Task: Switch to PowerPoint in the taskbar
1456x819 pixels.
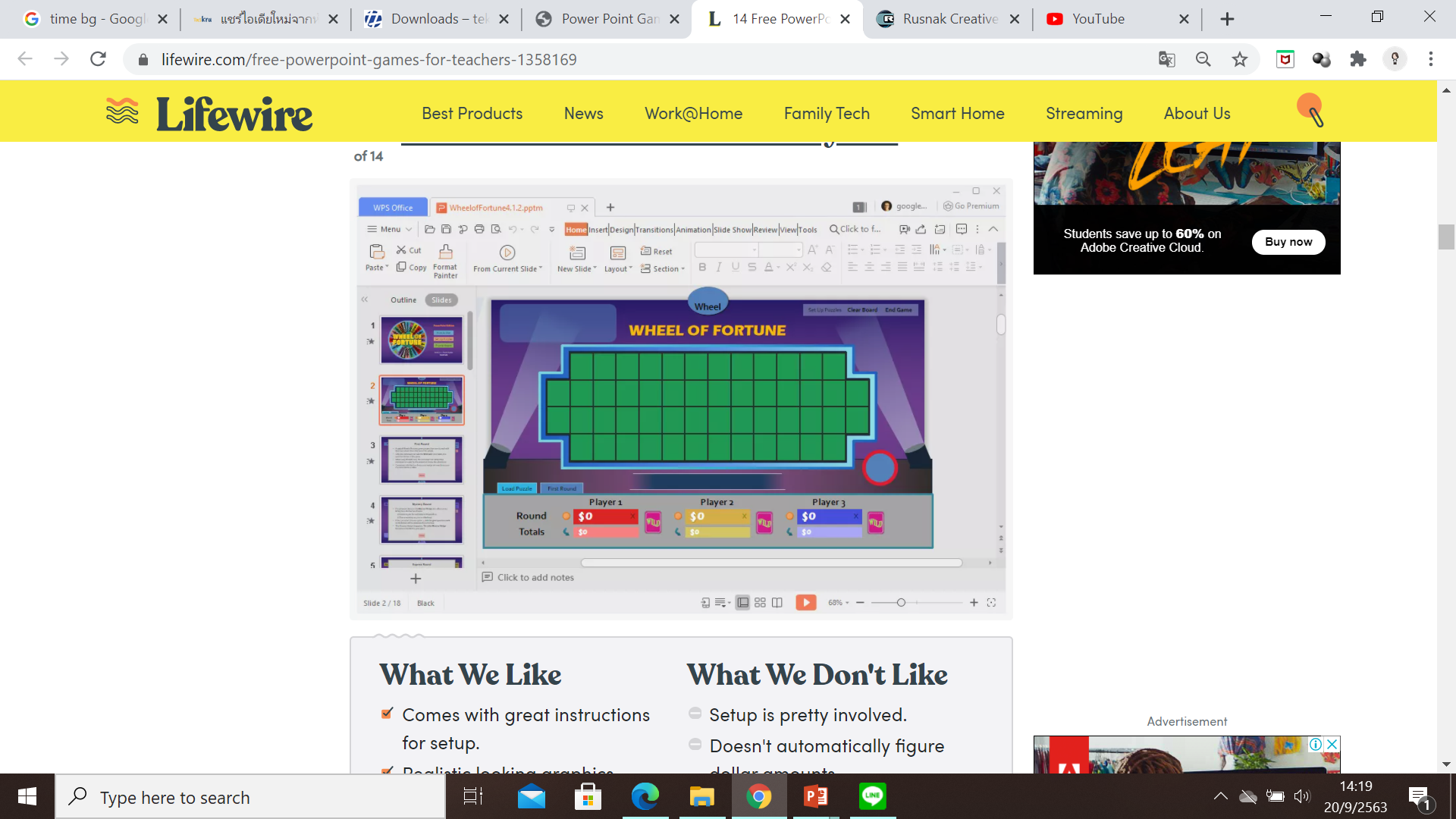Action: click(816, 796)
